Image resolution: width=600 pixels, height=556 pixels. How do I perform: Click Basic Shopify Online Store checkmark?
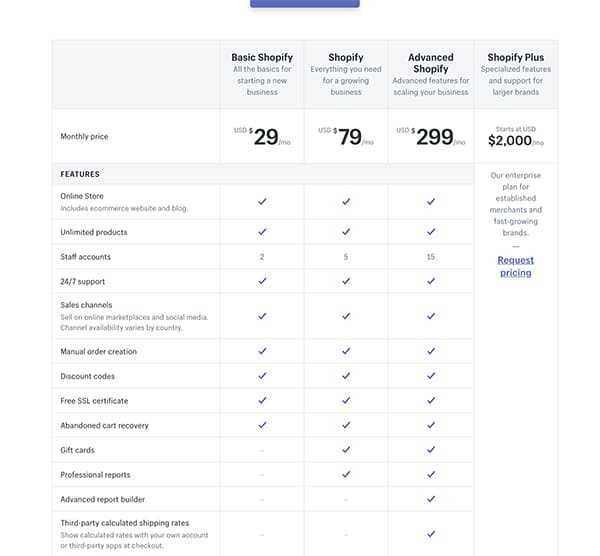tap(262, 202)
